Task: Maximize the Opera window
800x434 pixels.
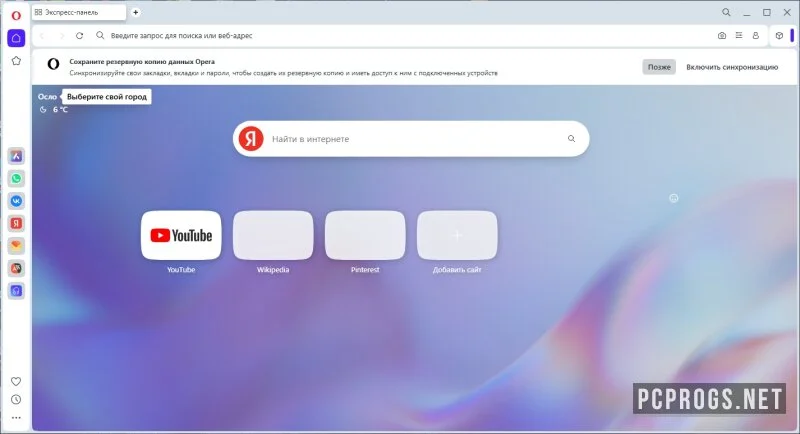Action: [x=767, y=12]
